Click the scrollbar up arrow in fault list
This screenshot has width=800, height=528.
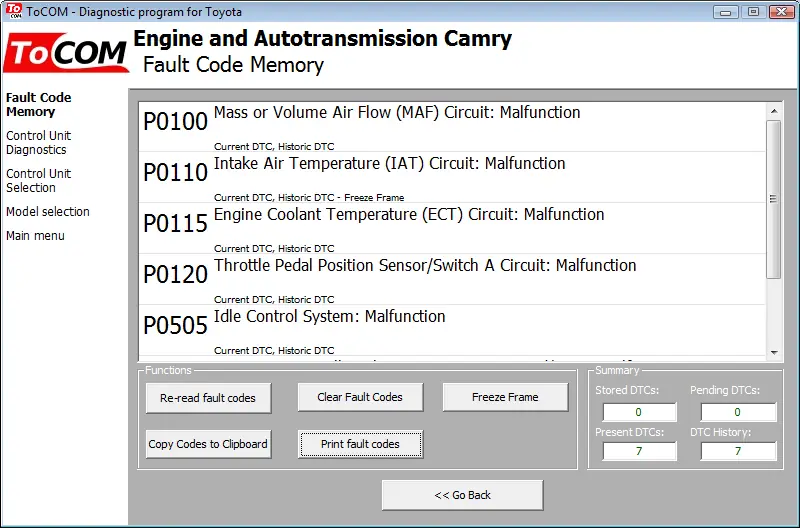pyautogui.click(x=774, y=111)
